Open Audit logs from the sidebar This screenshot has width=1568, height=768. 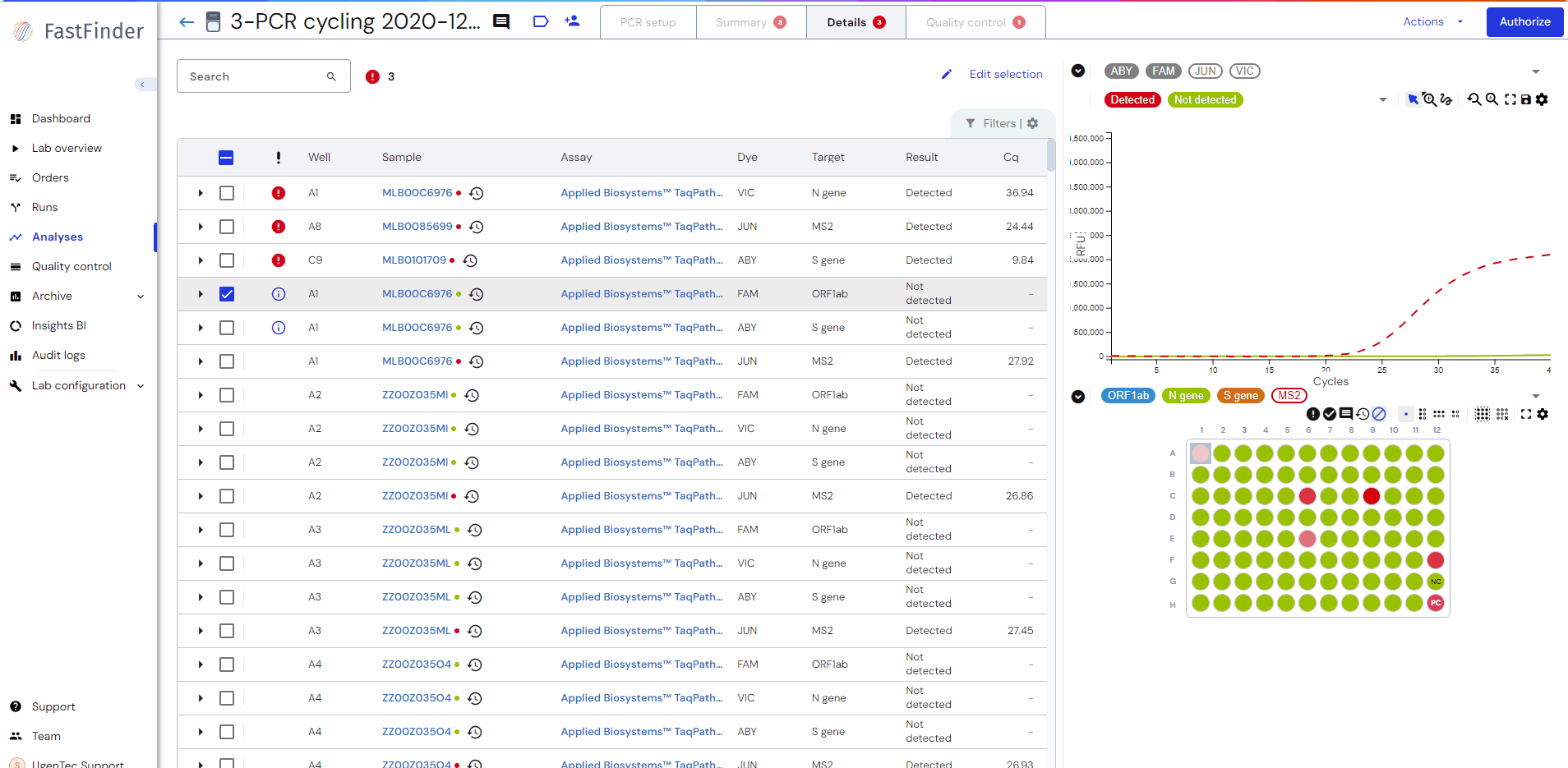[58, 355]
